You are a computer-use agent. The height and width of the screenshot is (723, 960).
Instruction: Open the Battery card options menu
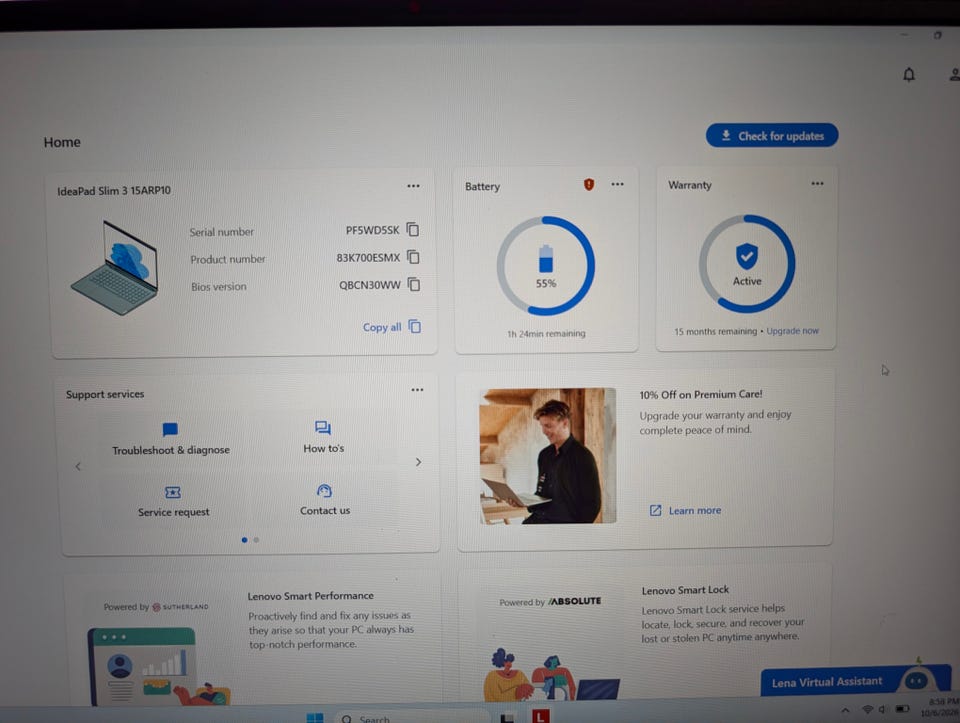click(x=617, y=184)
